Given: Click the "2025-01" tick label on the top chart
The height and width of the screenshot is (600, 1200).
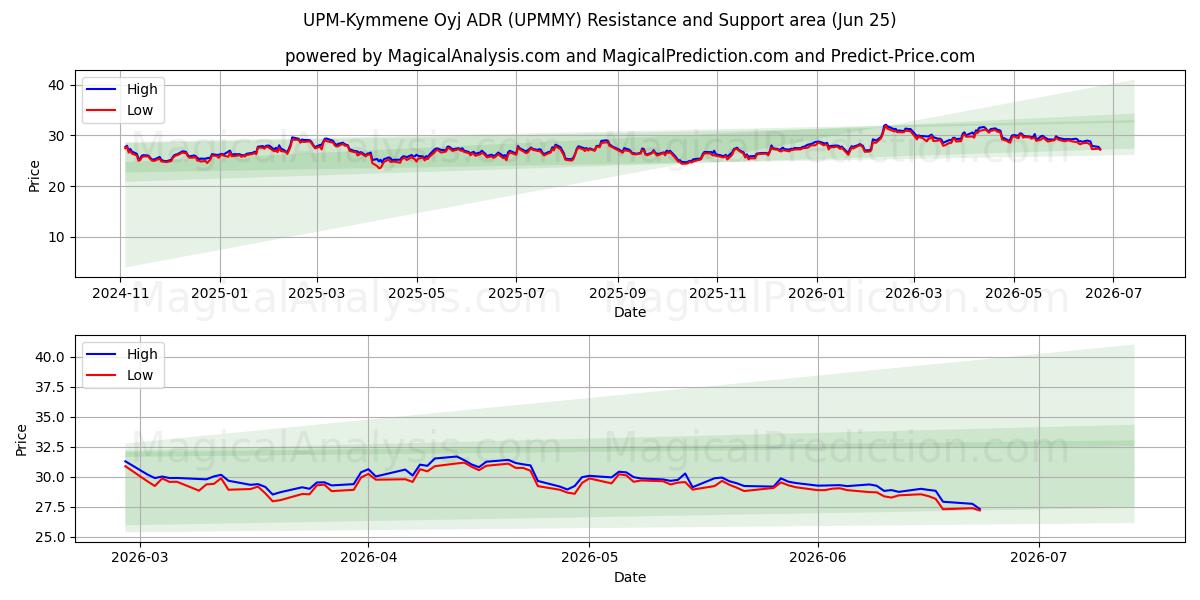Looking at the screenshot, I should click(x=219, y=293).
